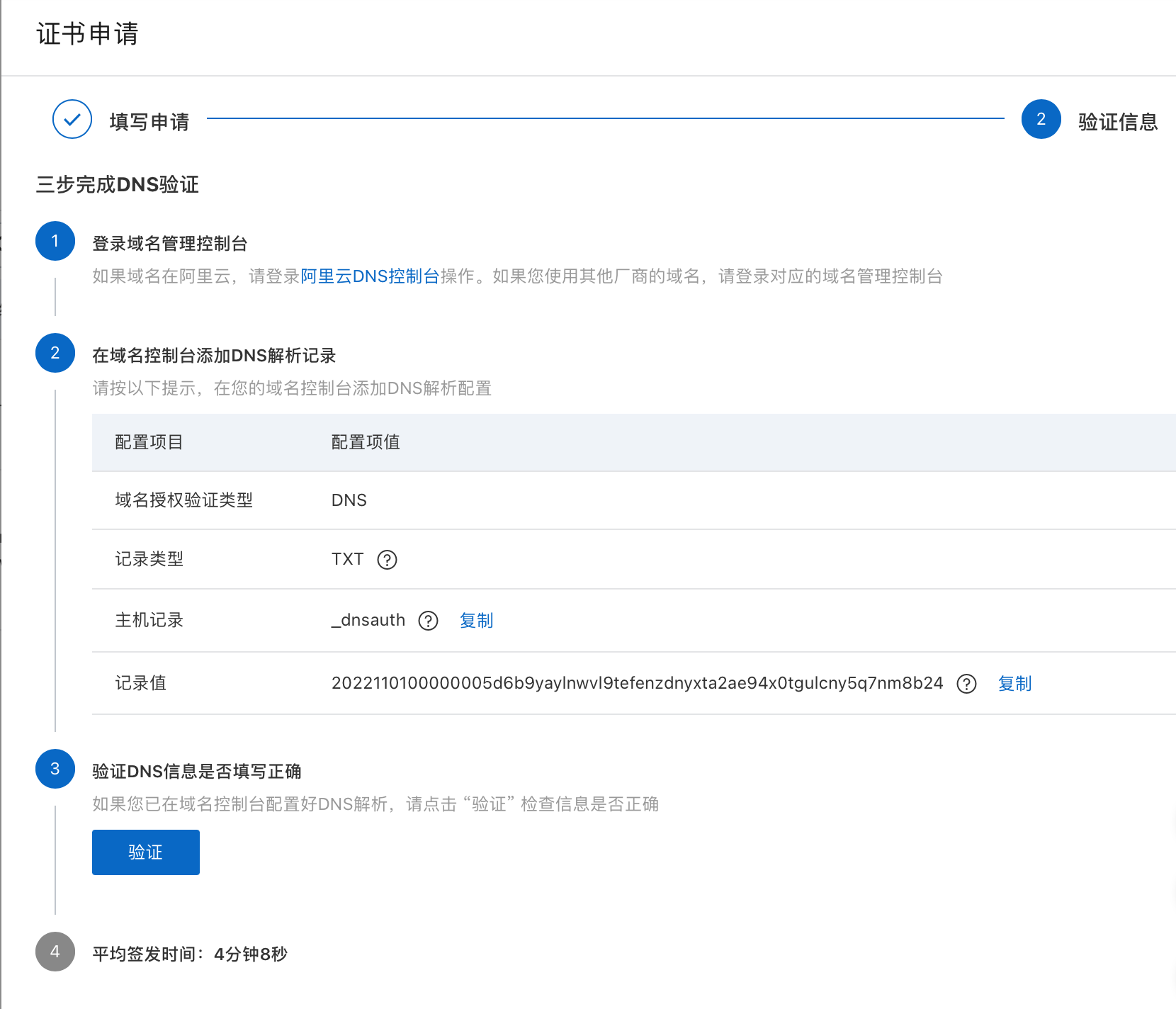The height and width of the screenshot is (1009, 1176).
Task: Click the 配置项值 column header
Action: click(x=366, y=442)
